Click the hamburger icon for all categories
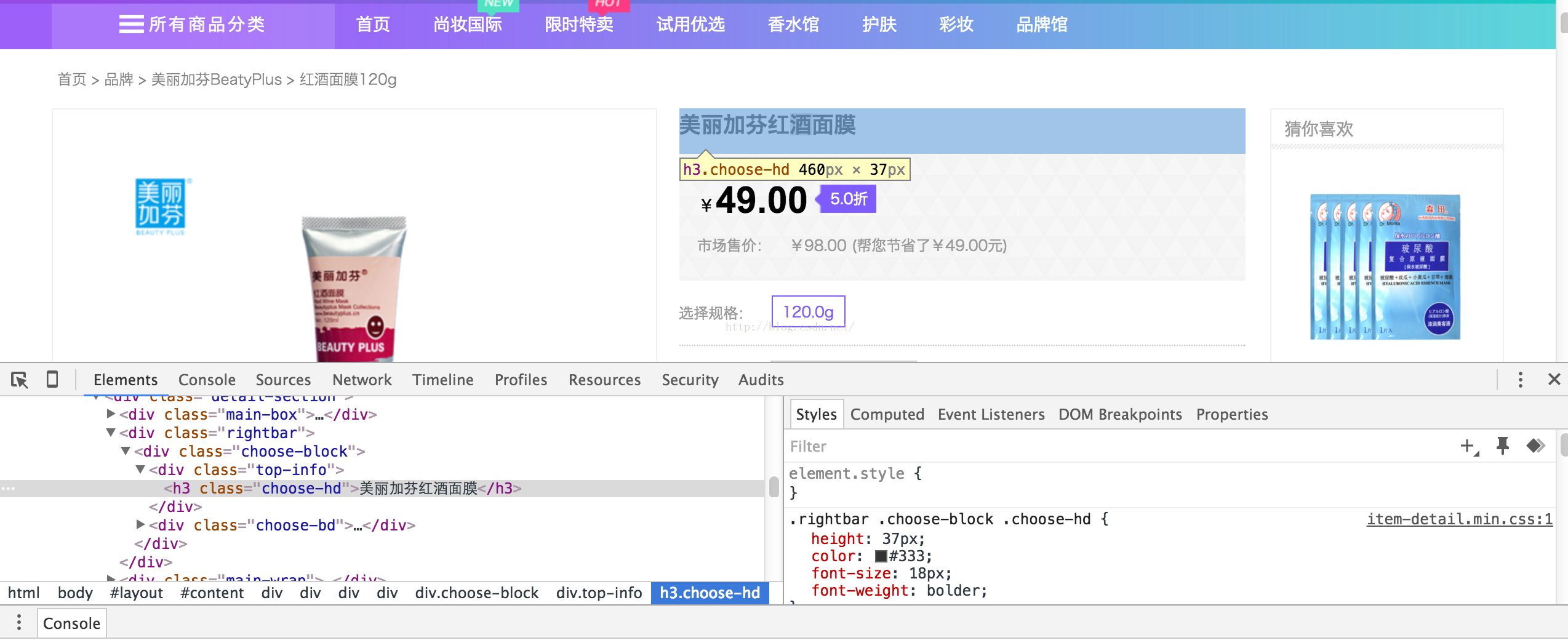1568x640 pixels. [x=131, y=24]
